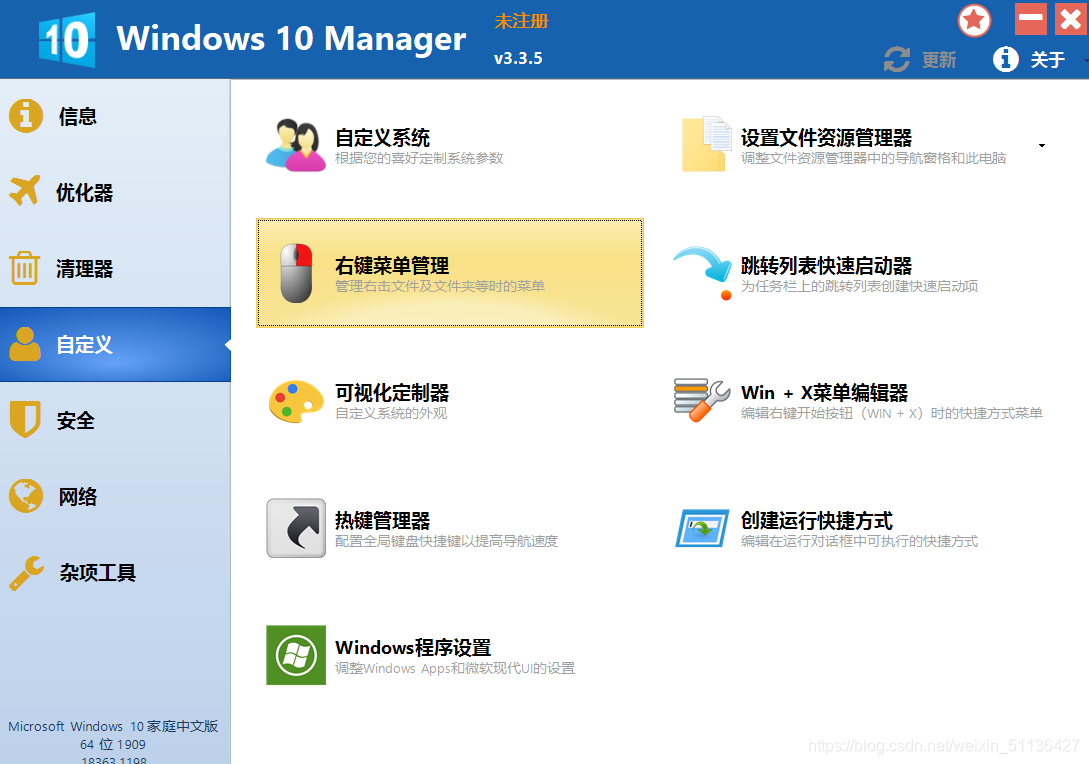
Task: Click the 64 位 1909 version text
Action: [x=113, y=745]
